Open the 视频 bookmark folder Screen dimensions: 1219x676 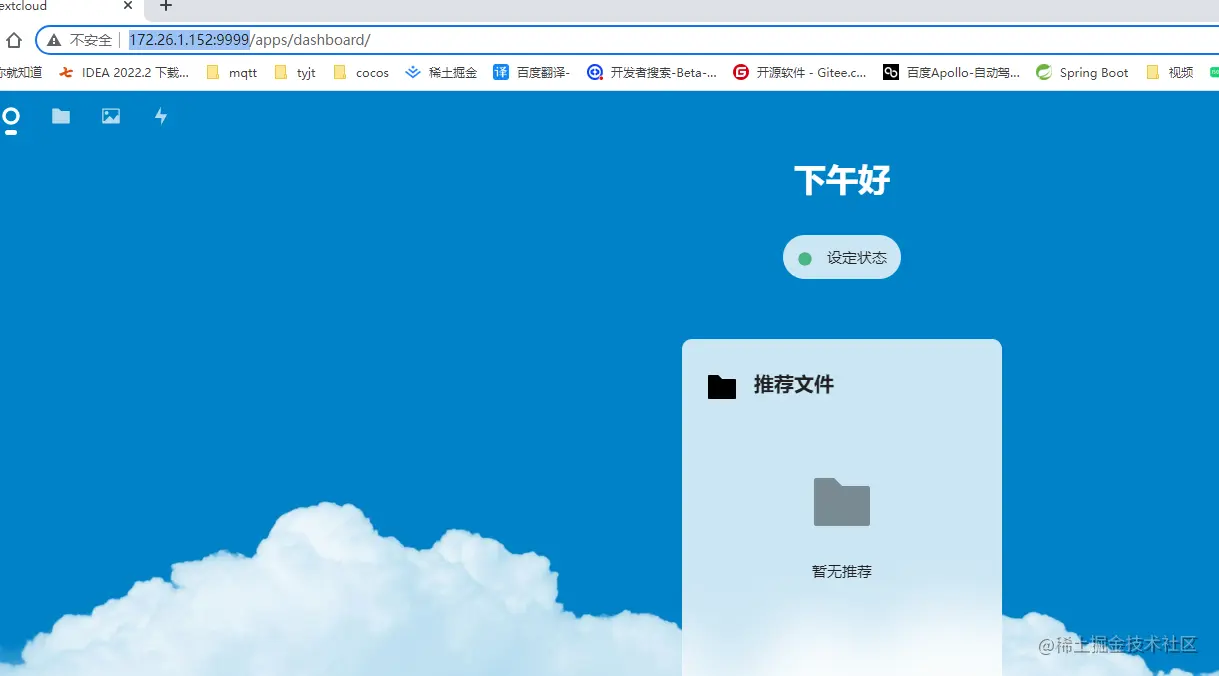click(x=1170, y=72)
